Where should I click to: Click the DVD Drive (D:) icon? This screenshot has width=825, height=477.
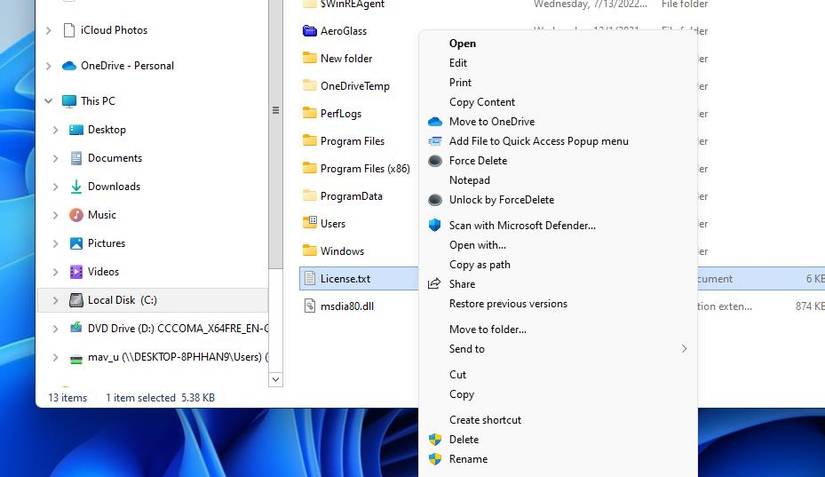[x=76, y=328]
